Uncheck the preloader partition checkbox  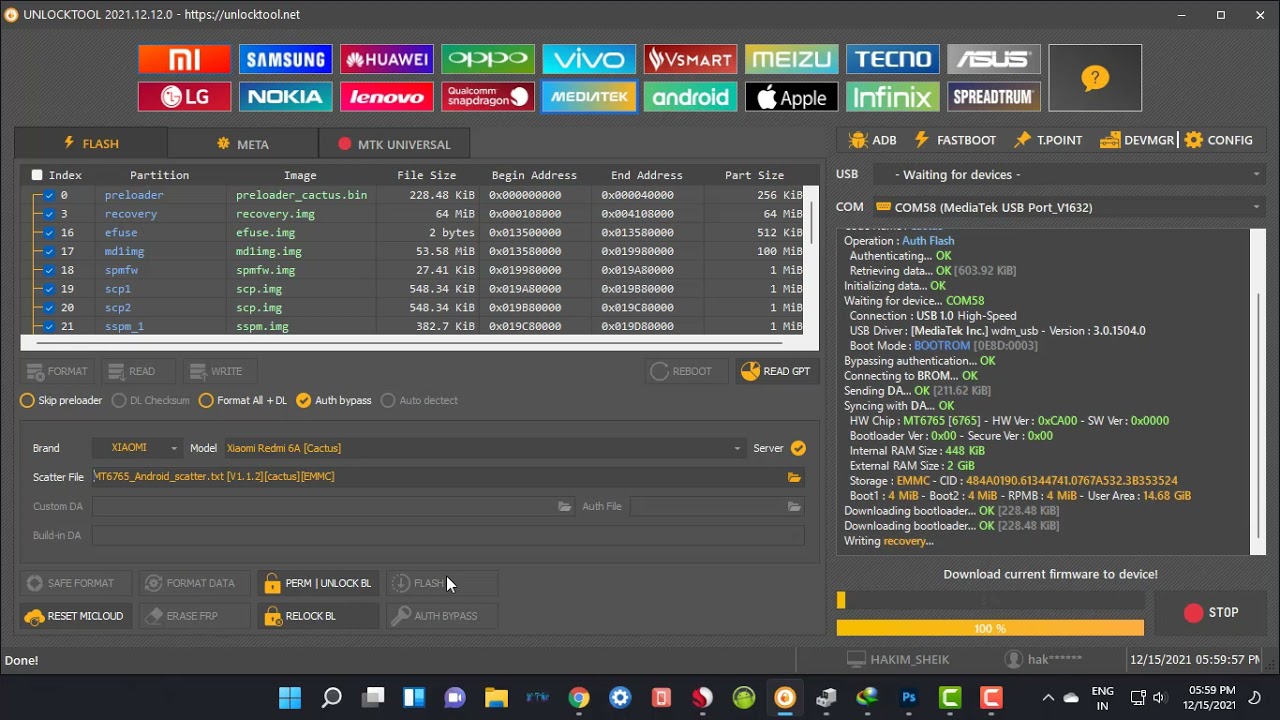click(49, 195)
